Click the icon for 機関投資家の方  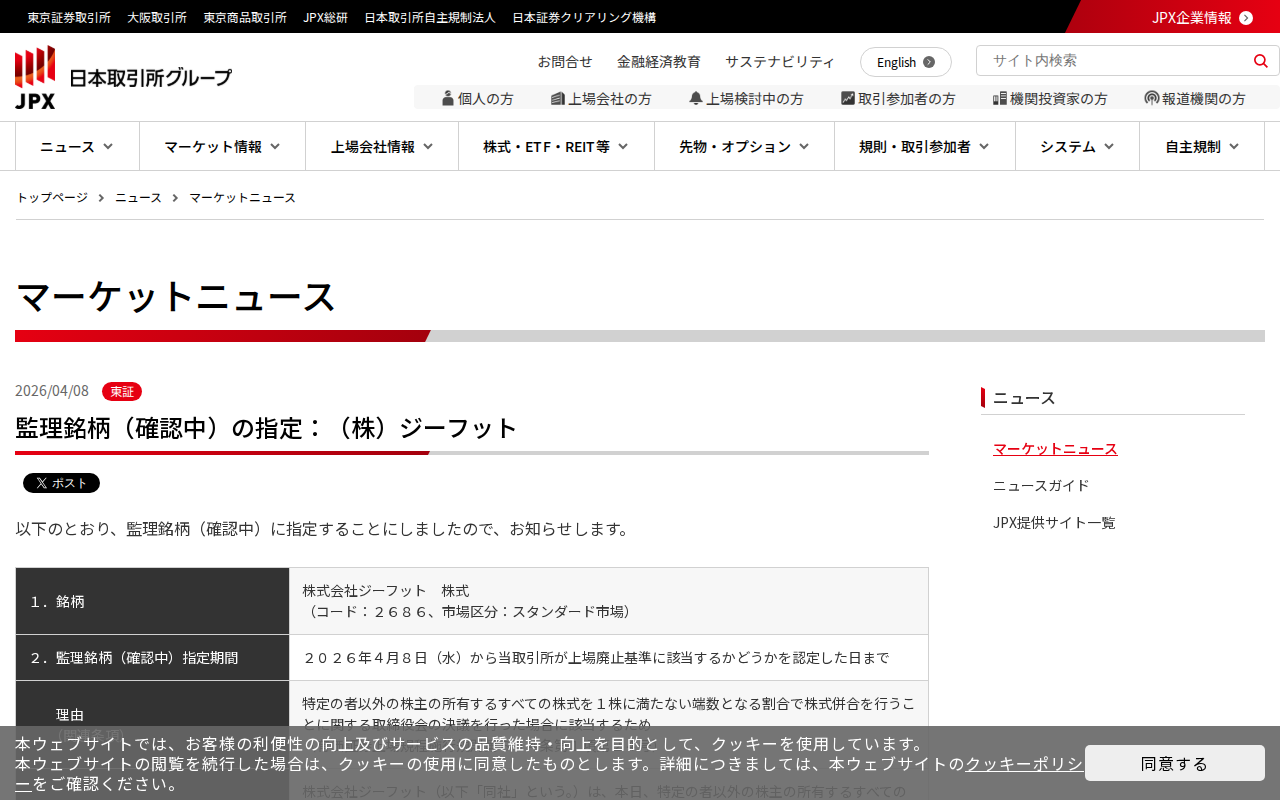(x=999, y=98)
